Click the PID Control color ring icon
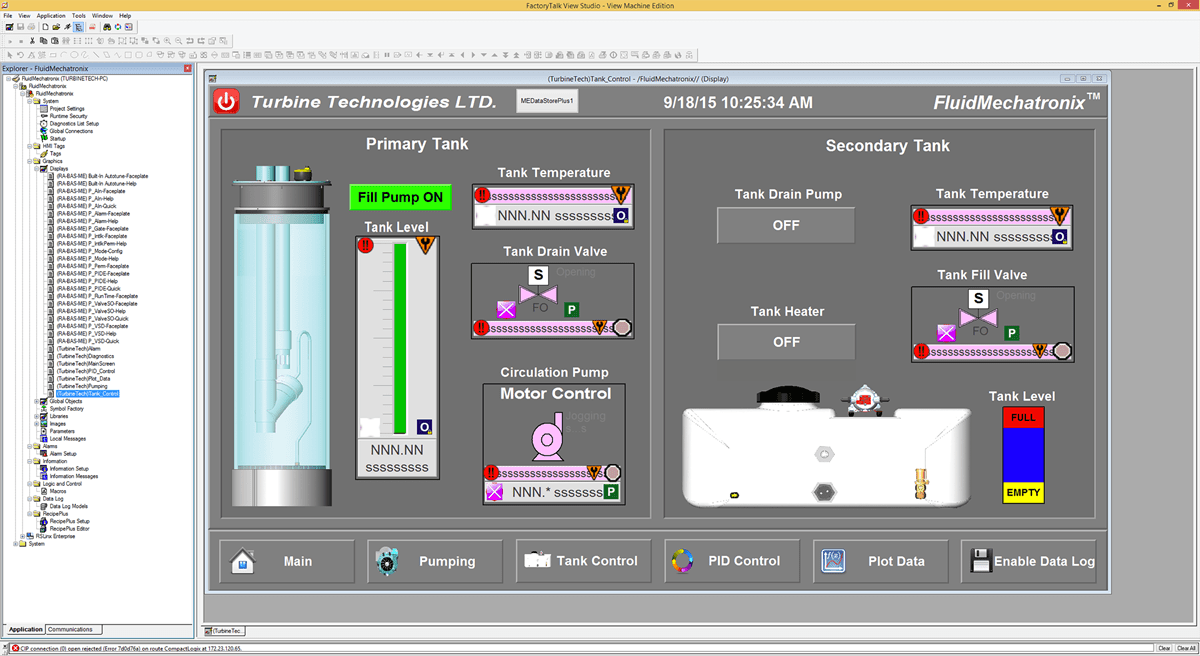Viewport: 1200px width, 656px height. coord(682,561)
